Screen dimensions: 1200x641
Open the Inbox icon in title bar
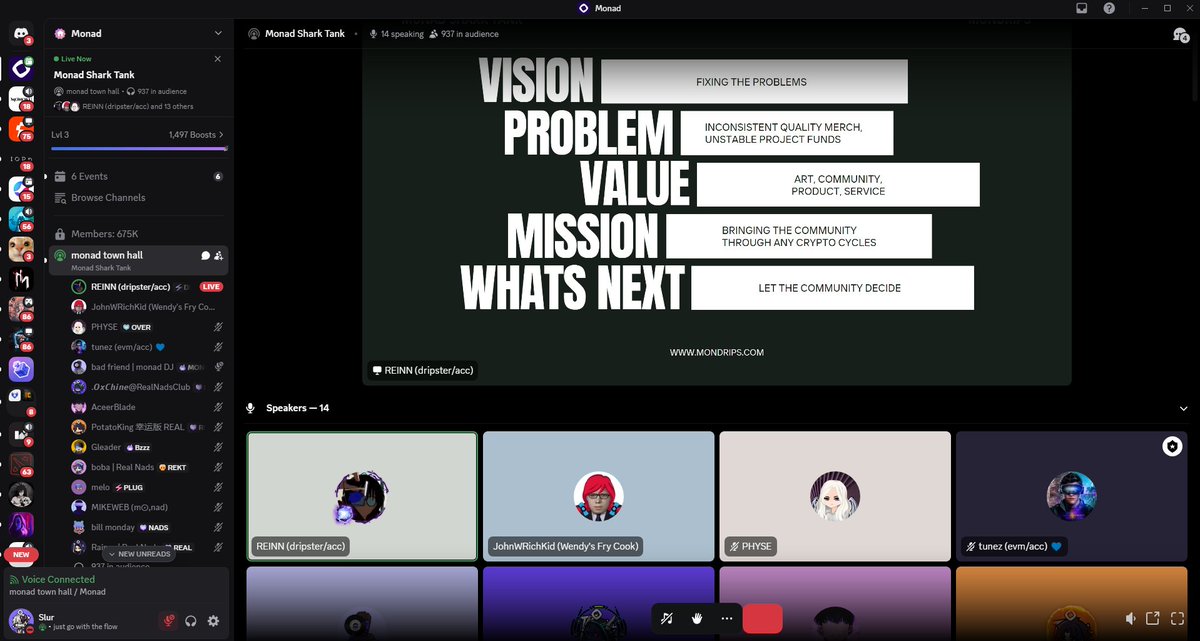tap(1082, 8)
